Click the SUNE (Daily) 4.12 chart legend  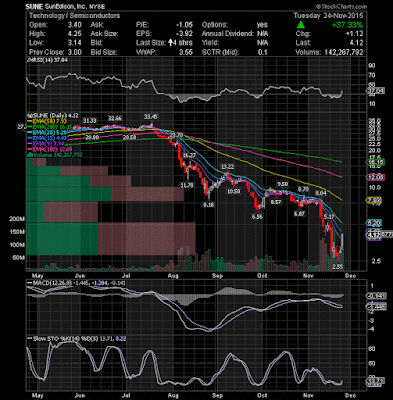point(53,115)
